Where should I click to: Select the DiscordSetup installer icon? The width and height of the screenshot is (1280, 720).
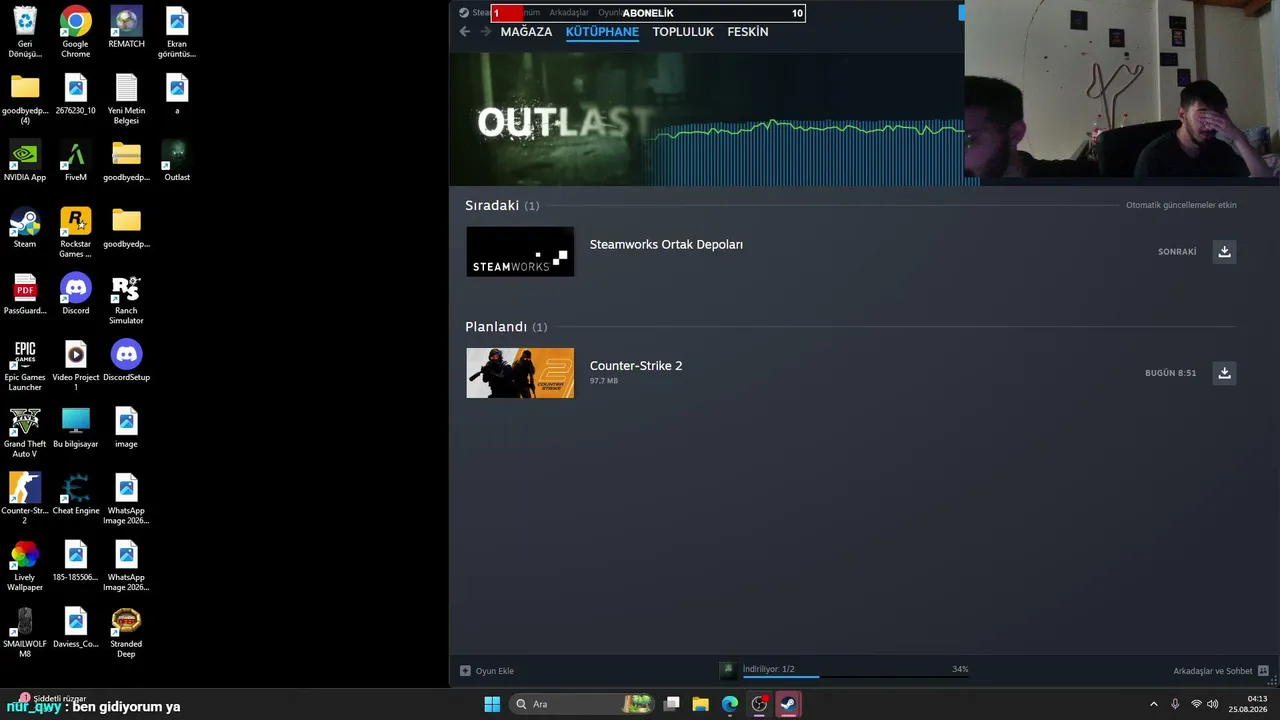click(126, 361)
